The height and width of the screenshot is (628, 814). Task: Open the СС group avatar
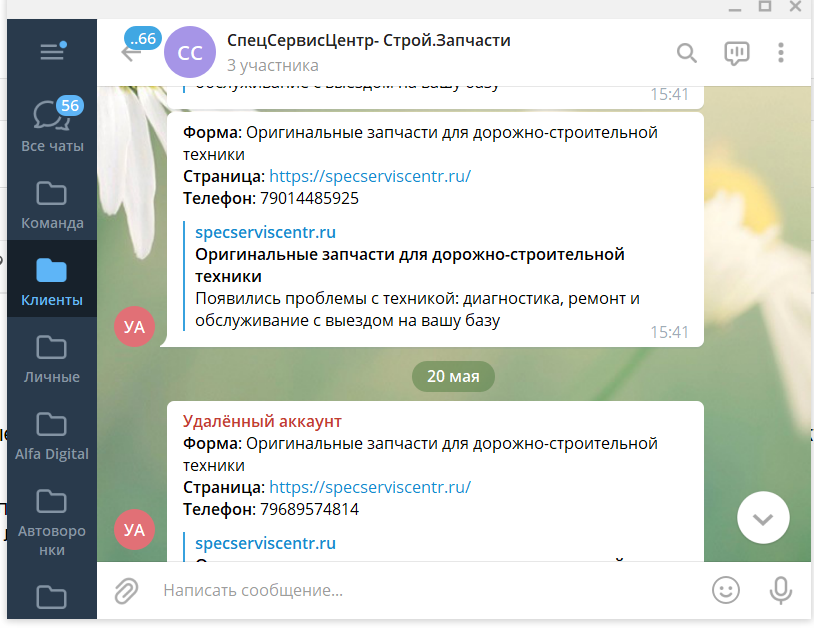[189, 52]
